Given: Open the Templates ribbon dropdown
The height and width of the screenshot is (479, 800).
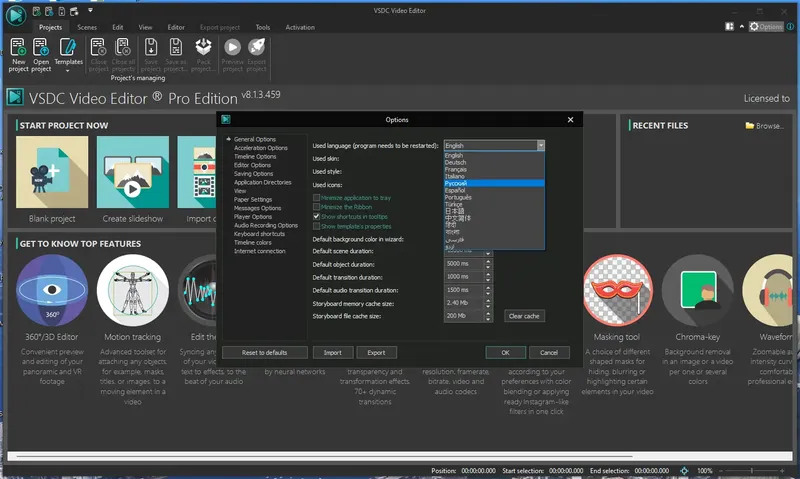Looking at the screenshot, I should click(x=68, y=55).
